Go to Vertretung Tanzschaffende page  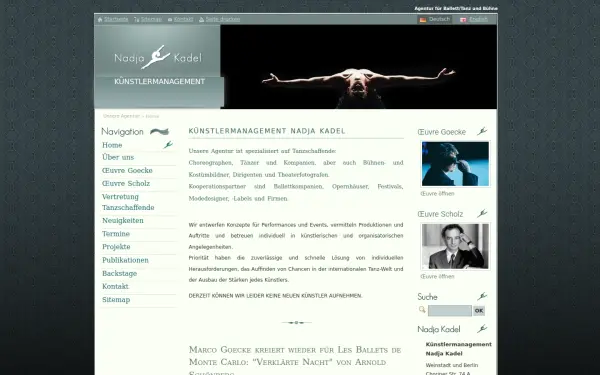coord(128,202)
